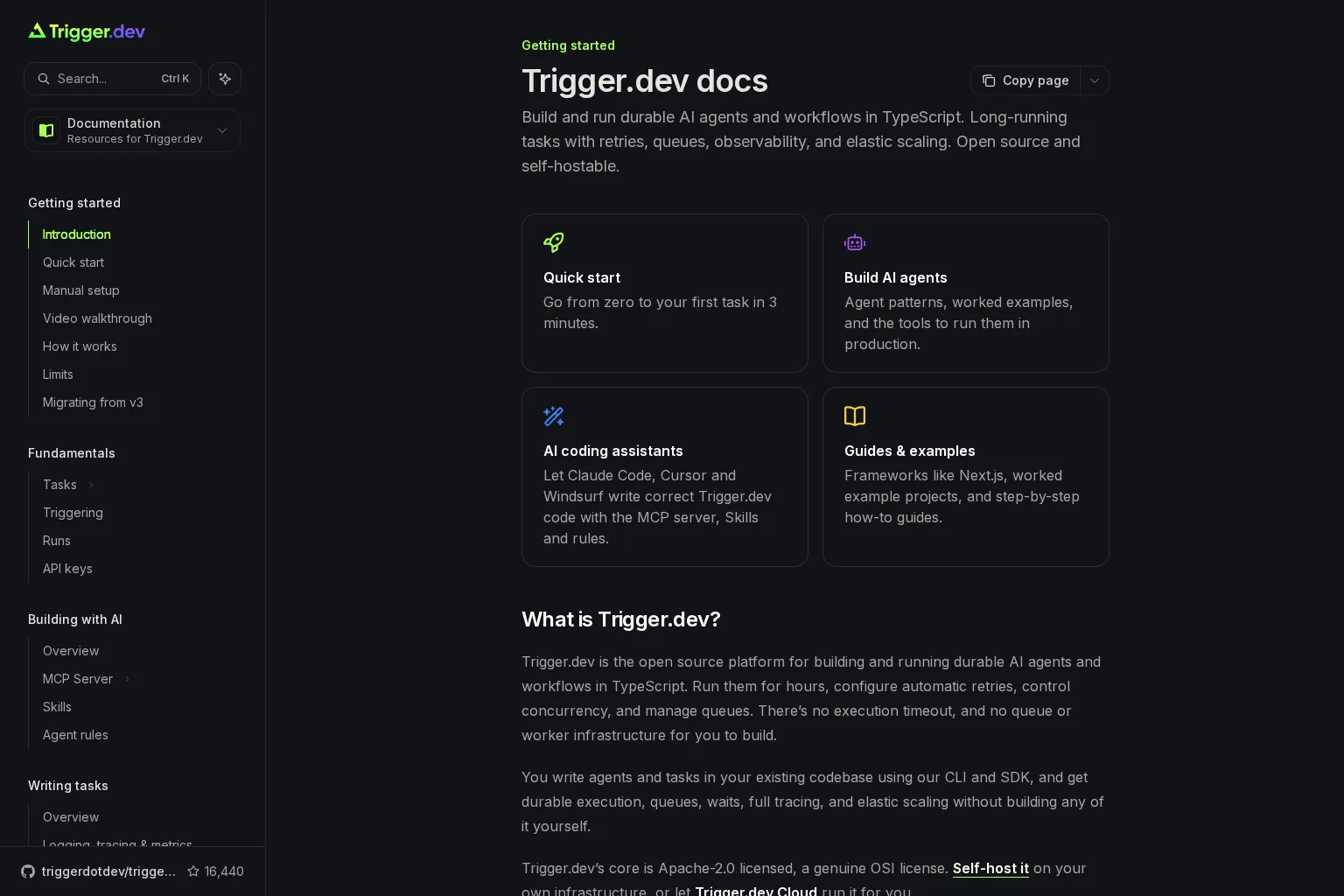Select Introduction in the sidebar
The height and width of the screenshot is (896, 1344).
pyautogui.click(x=77, y=234)
